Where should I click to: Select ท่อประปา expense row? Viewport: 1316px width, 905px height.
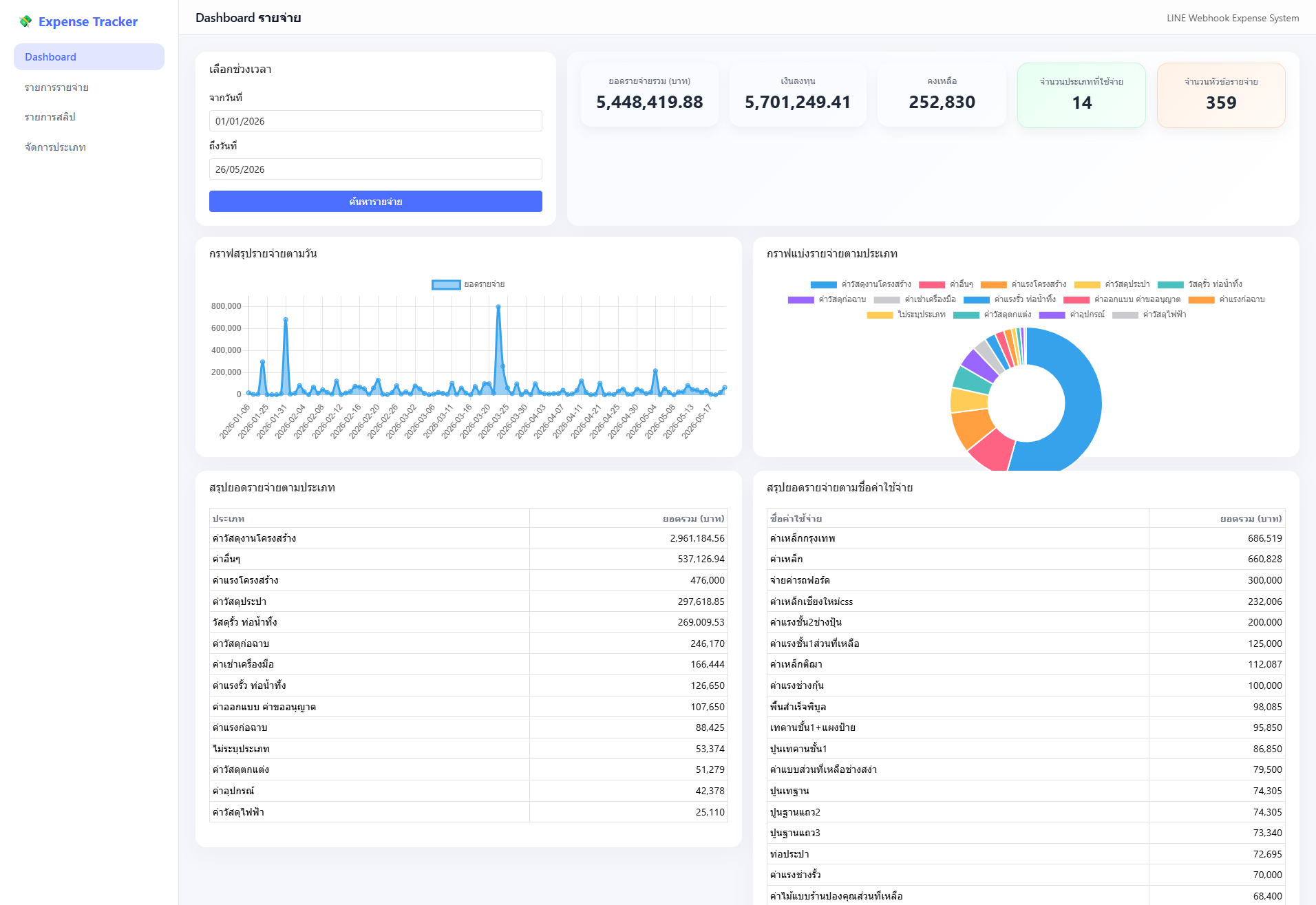click(1026, 854)
